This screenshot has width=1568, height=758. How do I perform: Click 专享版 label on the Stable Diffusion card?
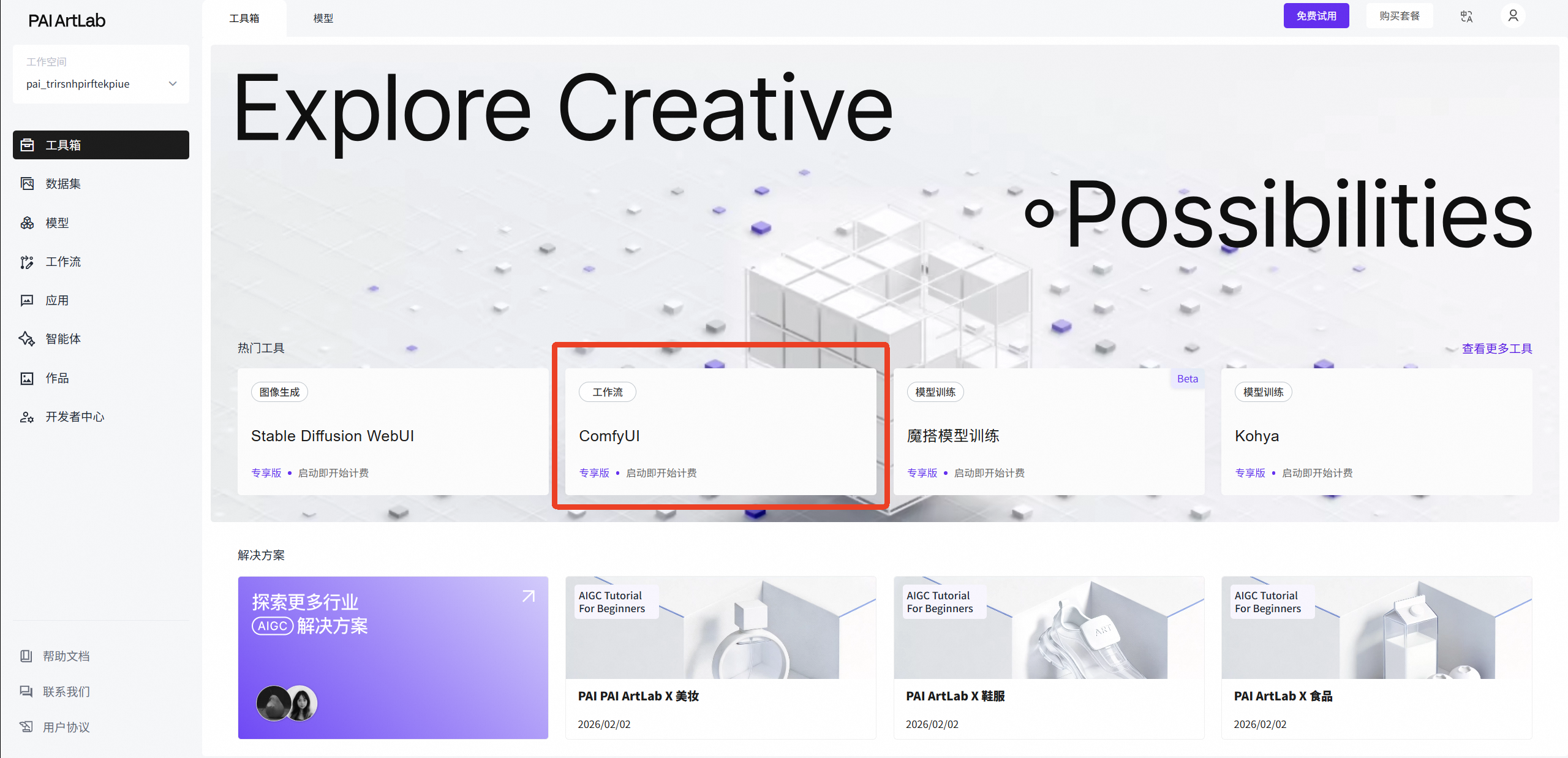266,473
